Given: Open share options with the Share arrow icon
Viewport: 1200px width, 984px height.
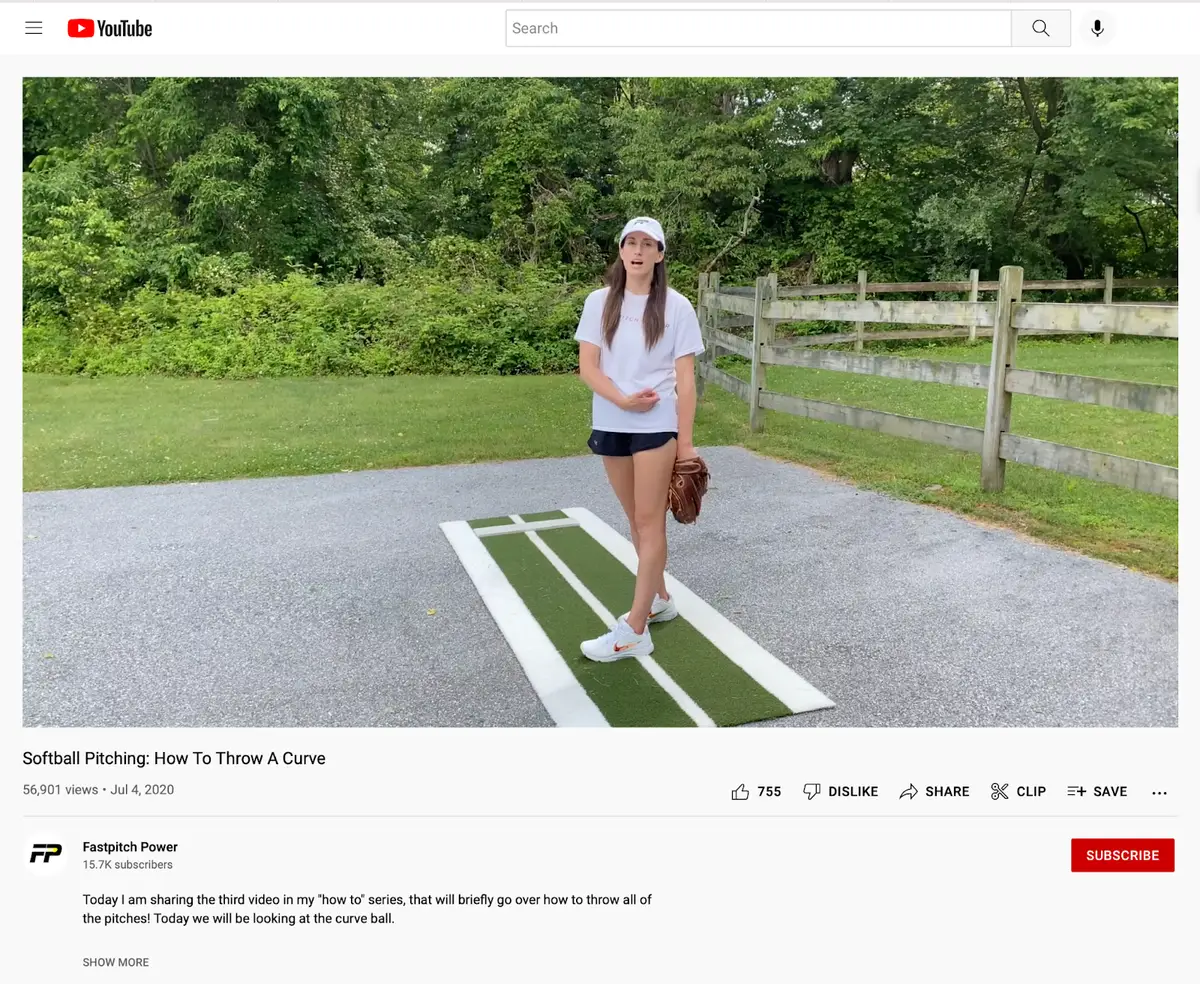Looking at the screenshot, I should coord(934,791).
